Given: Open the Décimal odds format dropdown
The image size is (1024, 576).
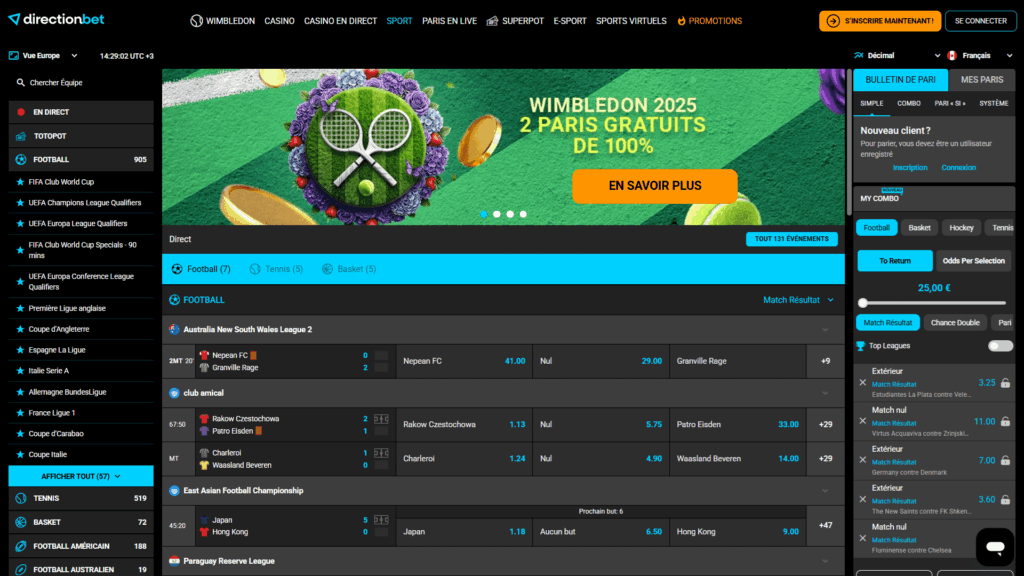Looking at the screenshot, I should point(897,56).
